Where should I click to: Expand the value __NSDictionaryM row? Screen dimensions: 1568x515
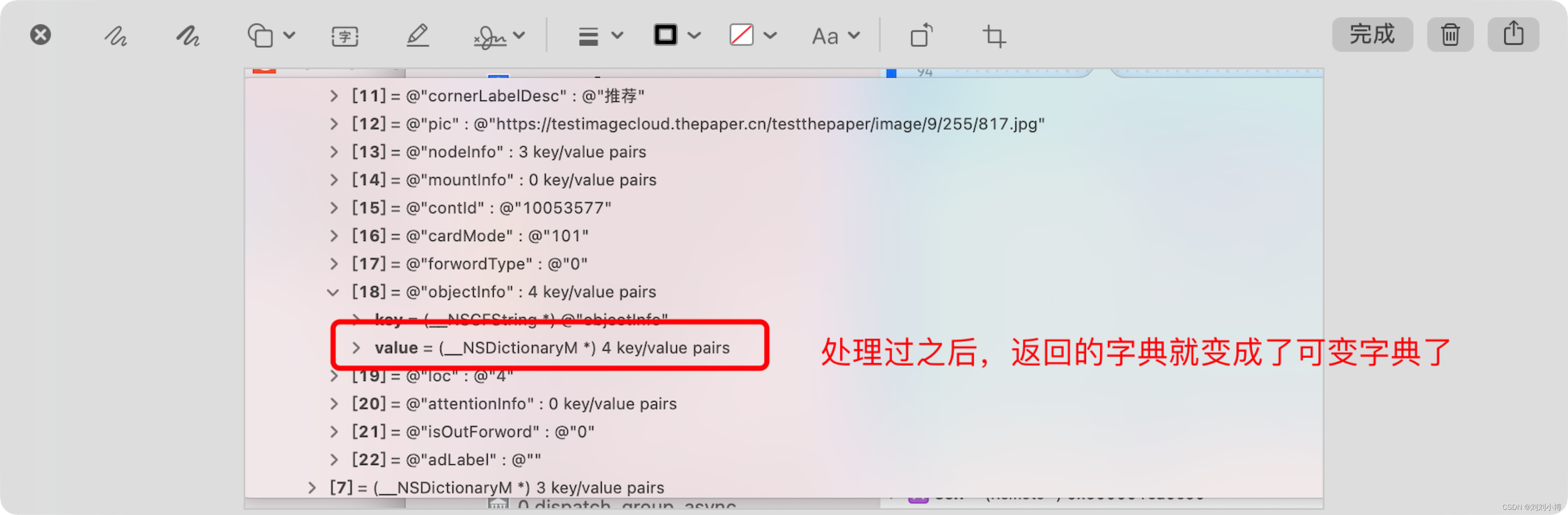click(356, 348)
